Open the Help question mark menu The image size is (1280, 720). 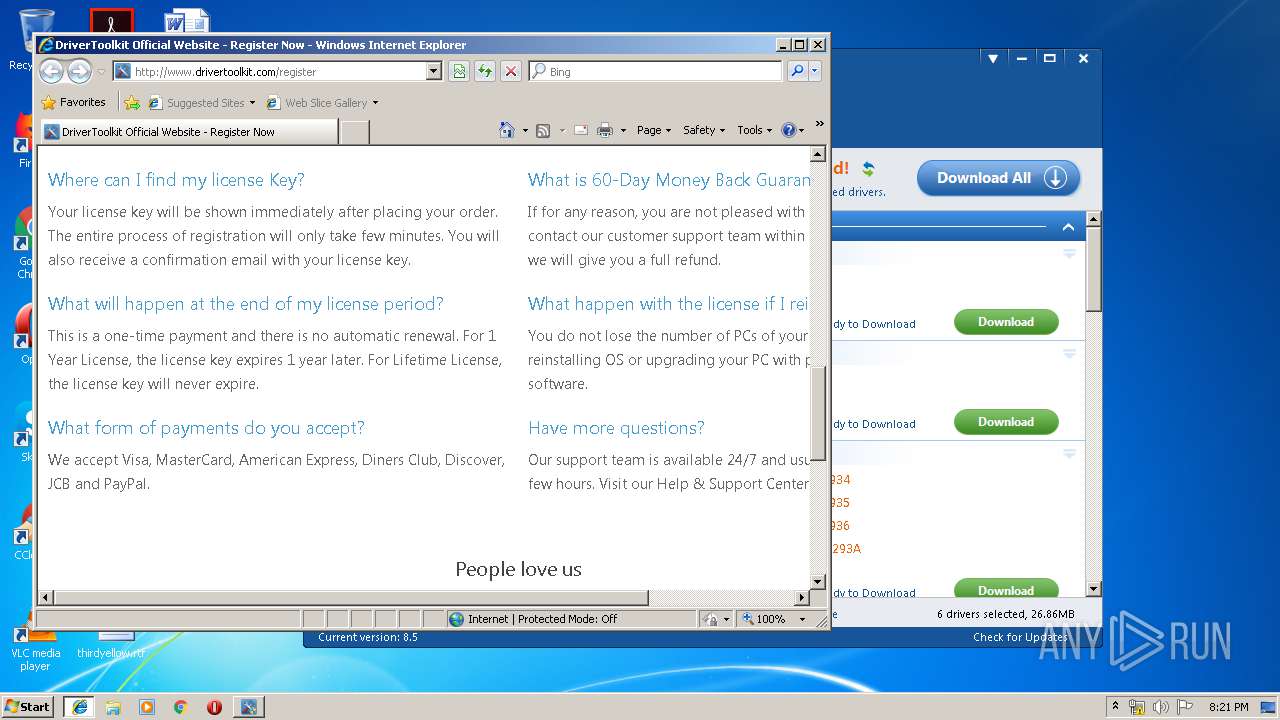click(x=792, y=130)
